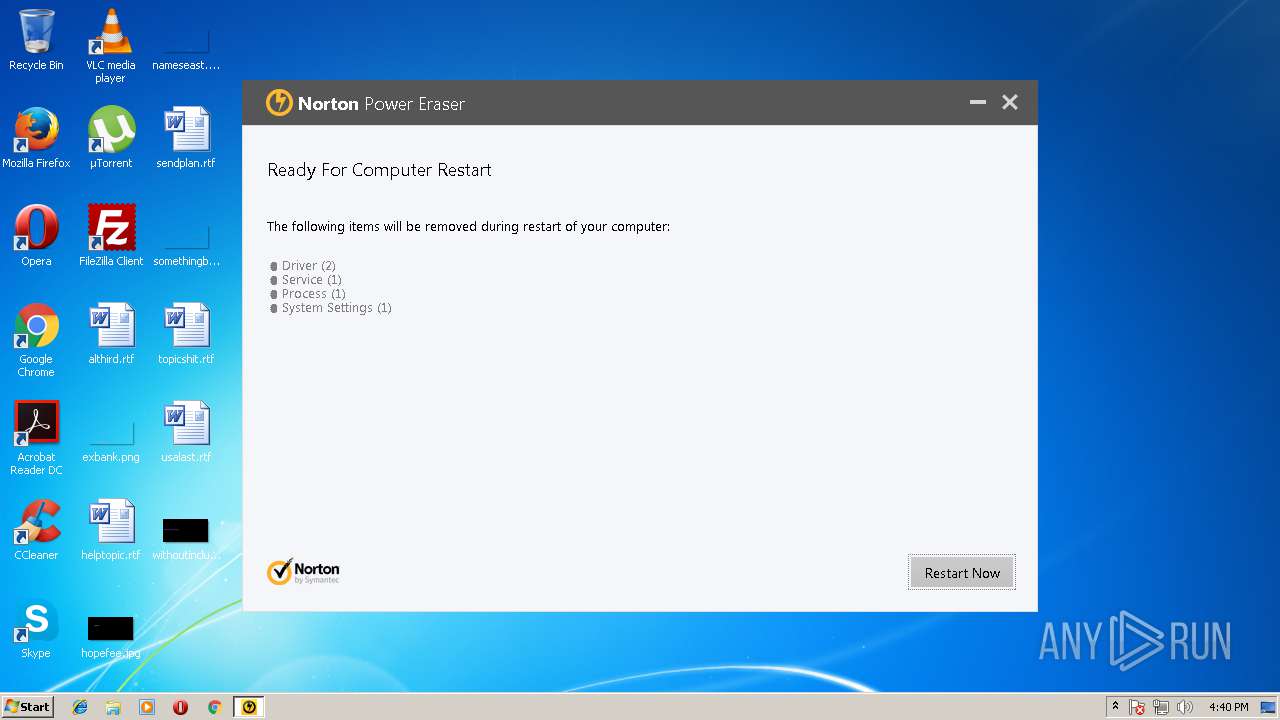Select the System Settings (1) item
This screenshot has height=720, width=1280.
coord(336,308)
